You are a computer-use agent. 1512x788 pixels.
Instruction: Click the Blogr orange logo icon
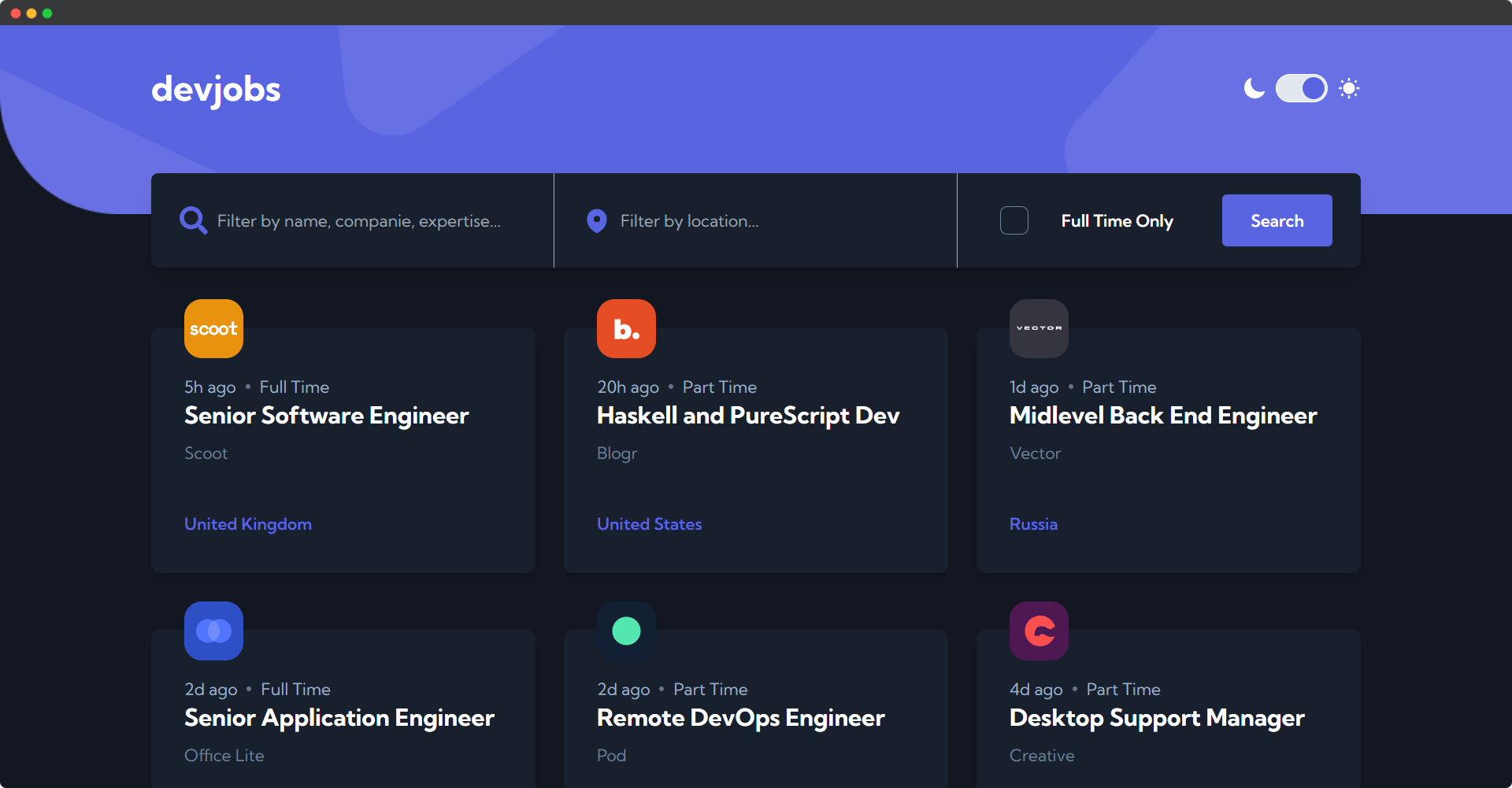626,328
